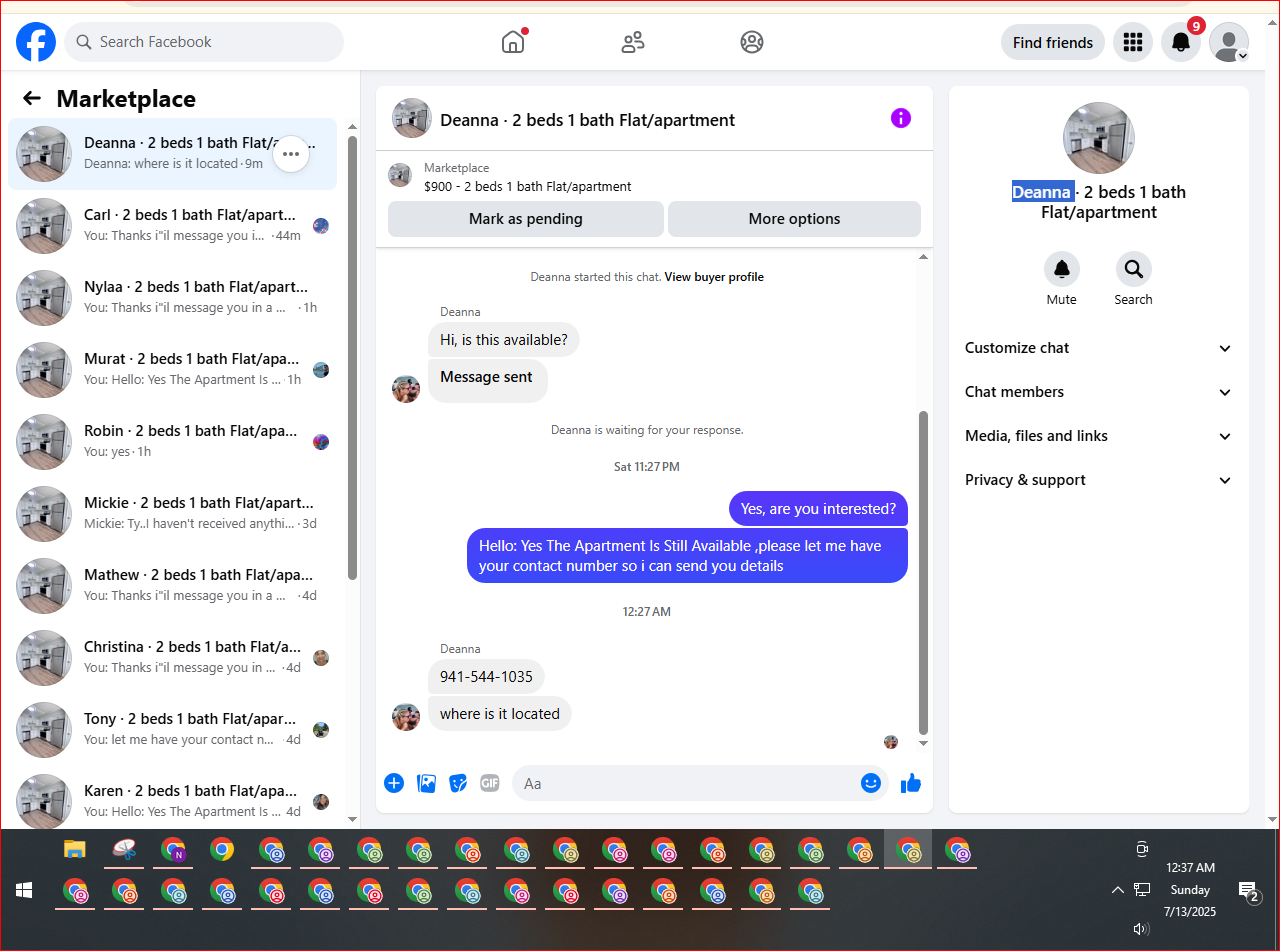Click the volume speaker icon in tray
The image size is (1280, 951).
[x=1141, y=928]
